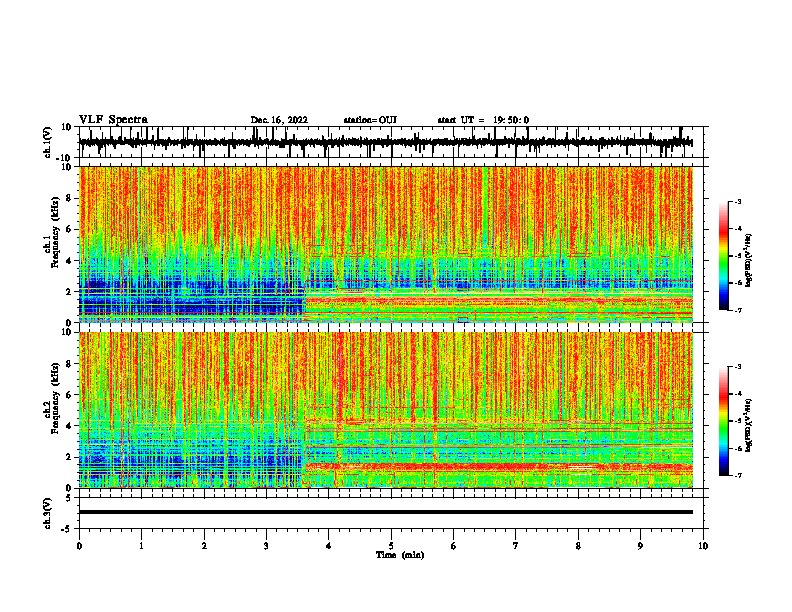Click the "8" kHz tick on ch.1 spectrogram
Image resolution: width=792 pixels, height=612 pixels.
(69, 198)
